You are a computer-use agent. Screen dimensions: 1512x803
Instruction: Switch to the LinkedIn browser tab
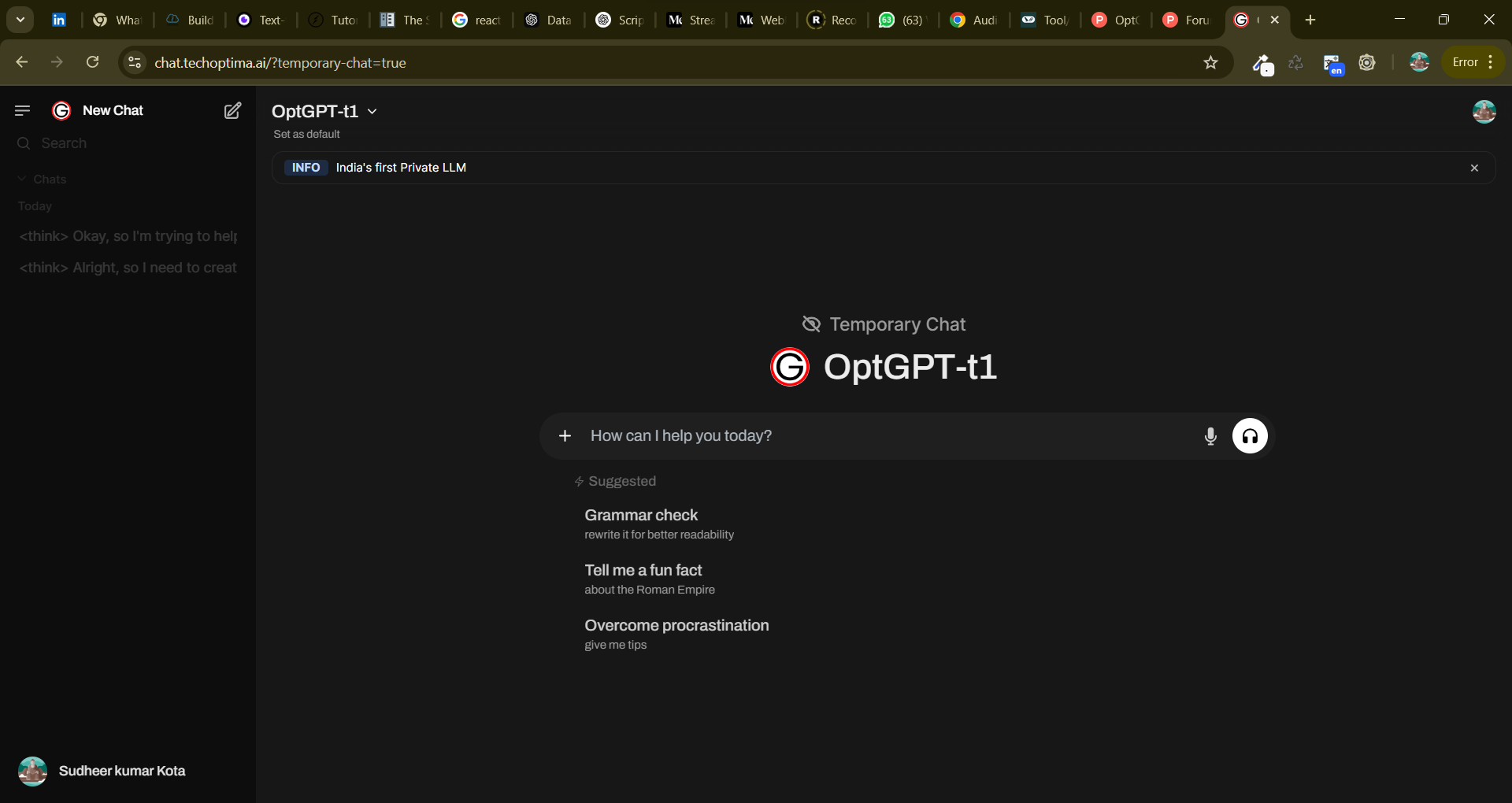59,20
